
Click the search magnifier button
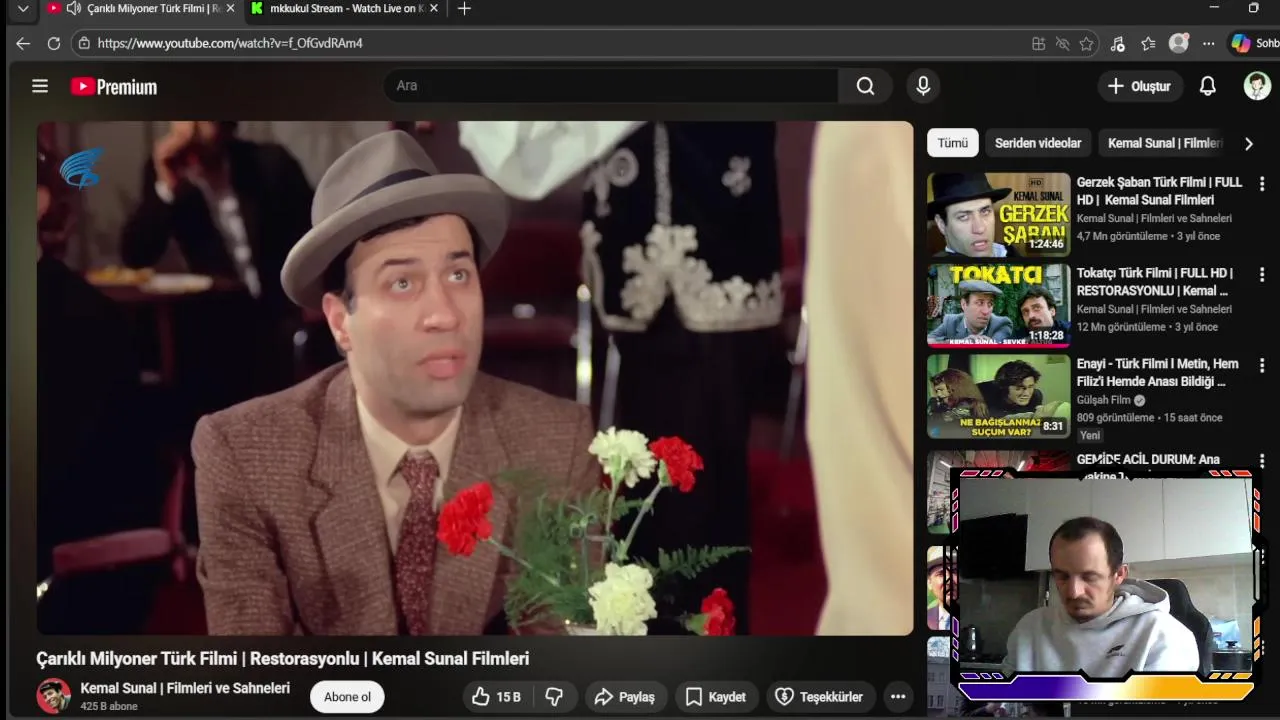(865, 86)
